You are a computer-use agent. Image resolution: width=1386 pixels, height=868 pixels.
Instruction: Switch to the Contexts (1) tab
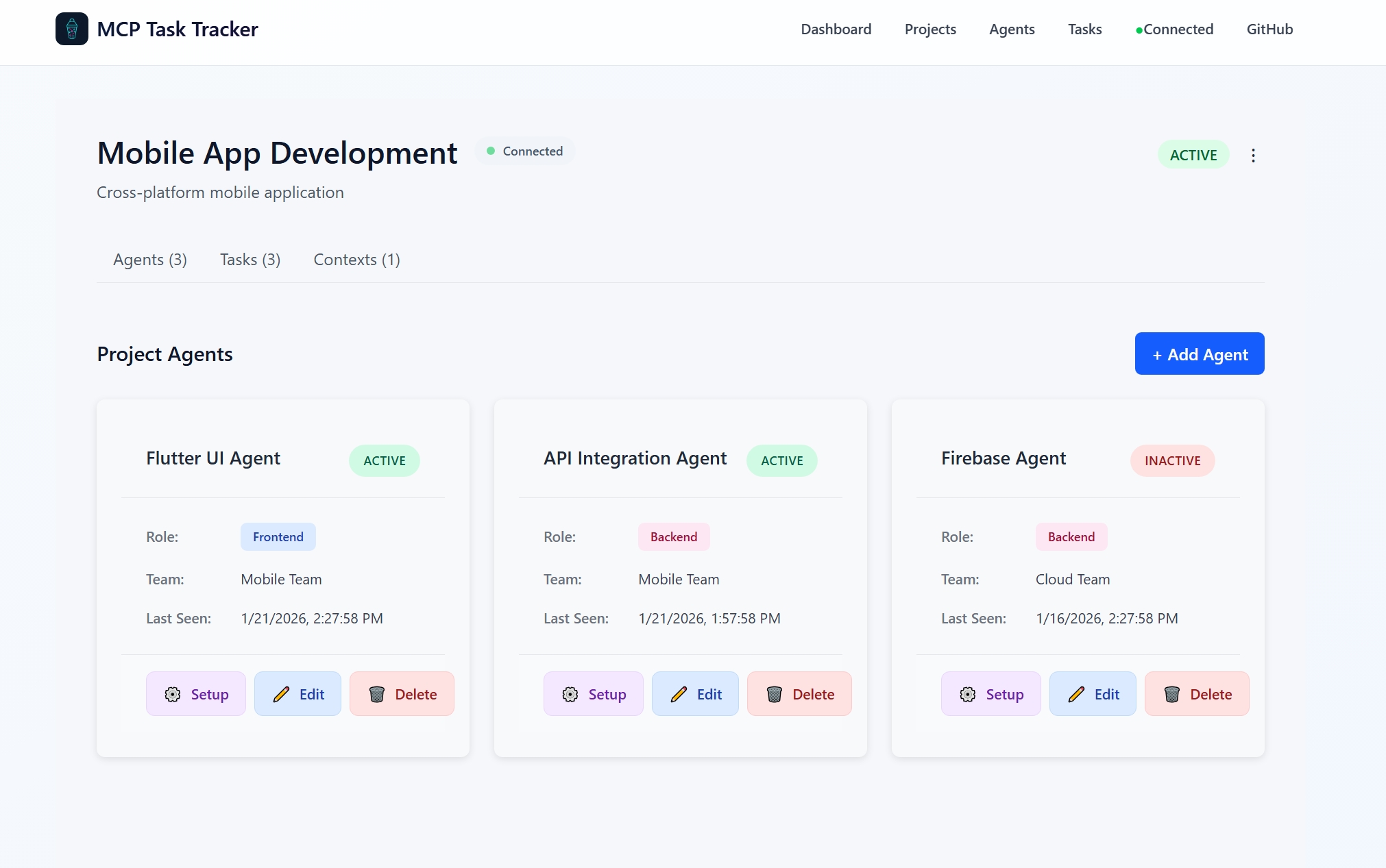356,260
